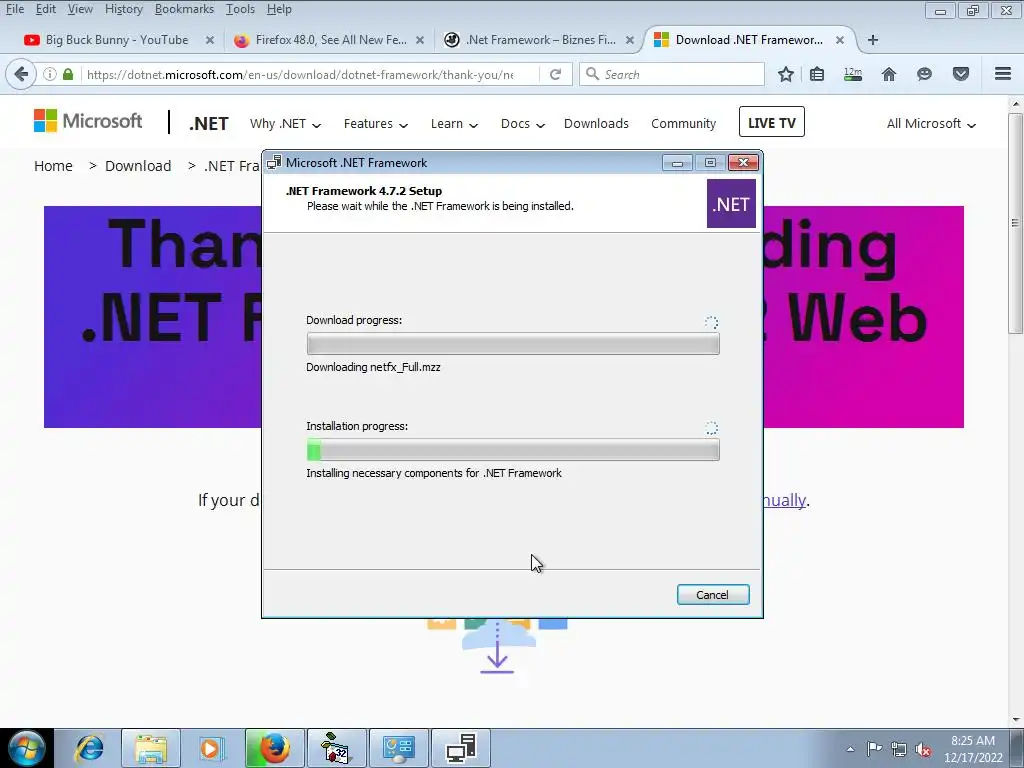Viewport: 1024px width, 768px height.
Task: Click the Microsoft logo on the page
Action: point(88,121)
